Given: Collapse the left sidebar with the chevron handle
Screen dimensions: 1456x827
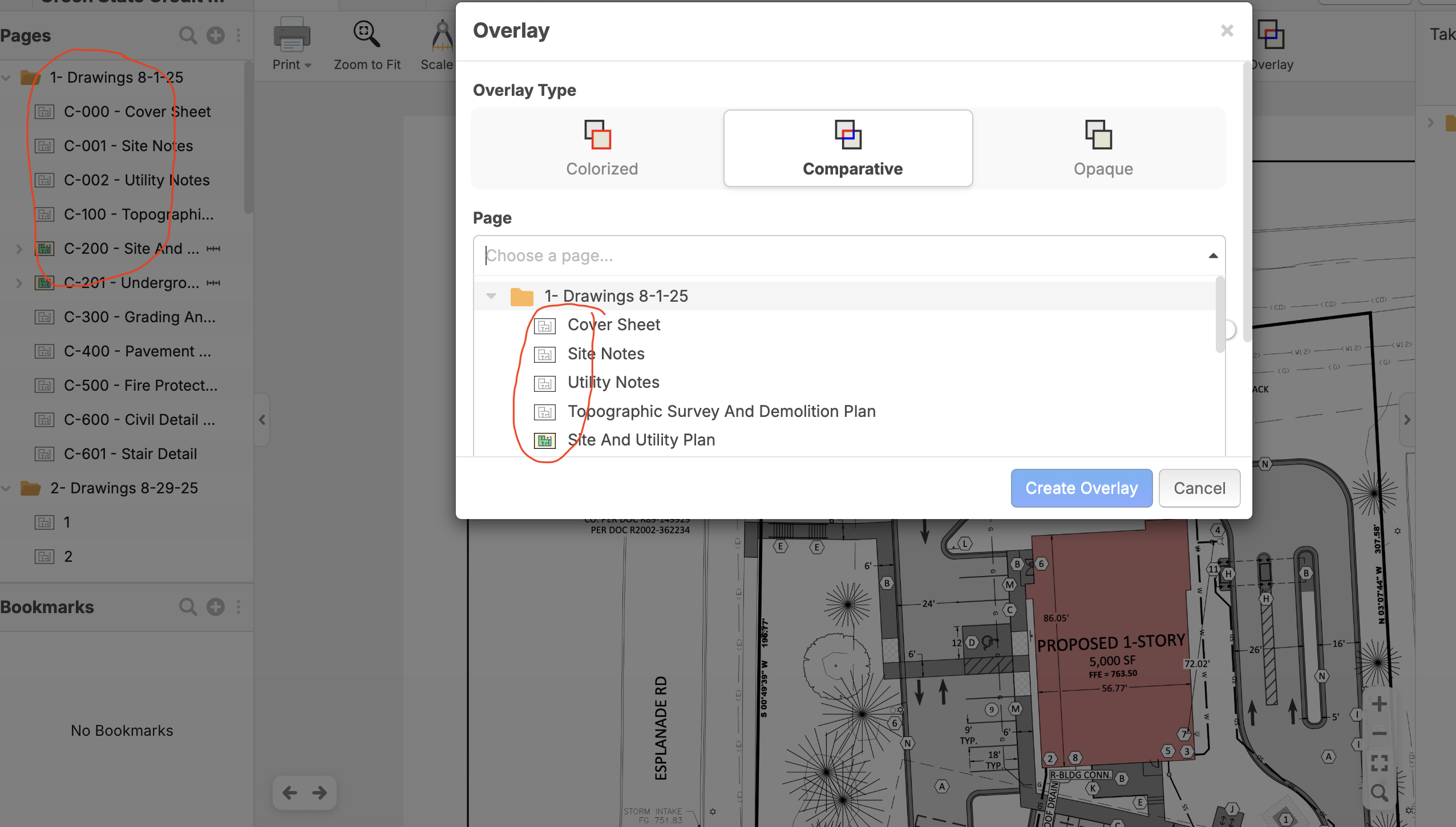Looking at the screenshot, I should [x=262, y=420].
